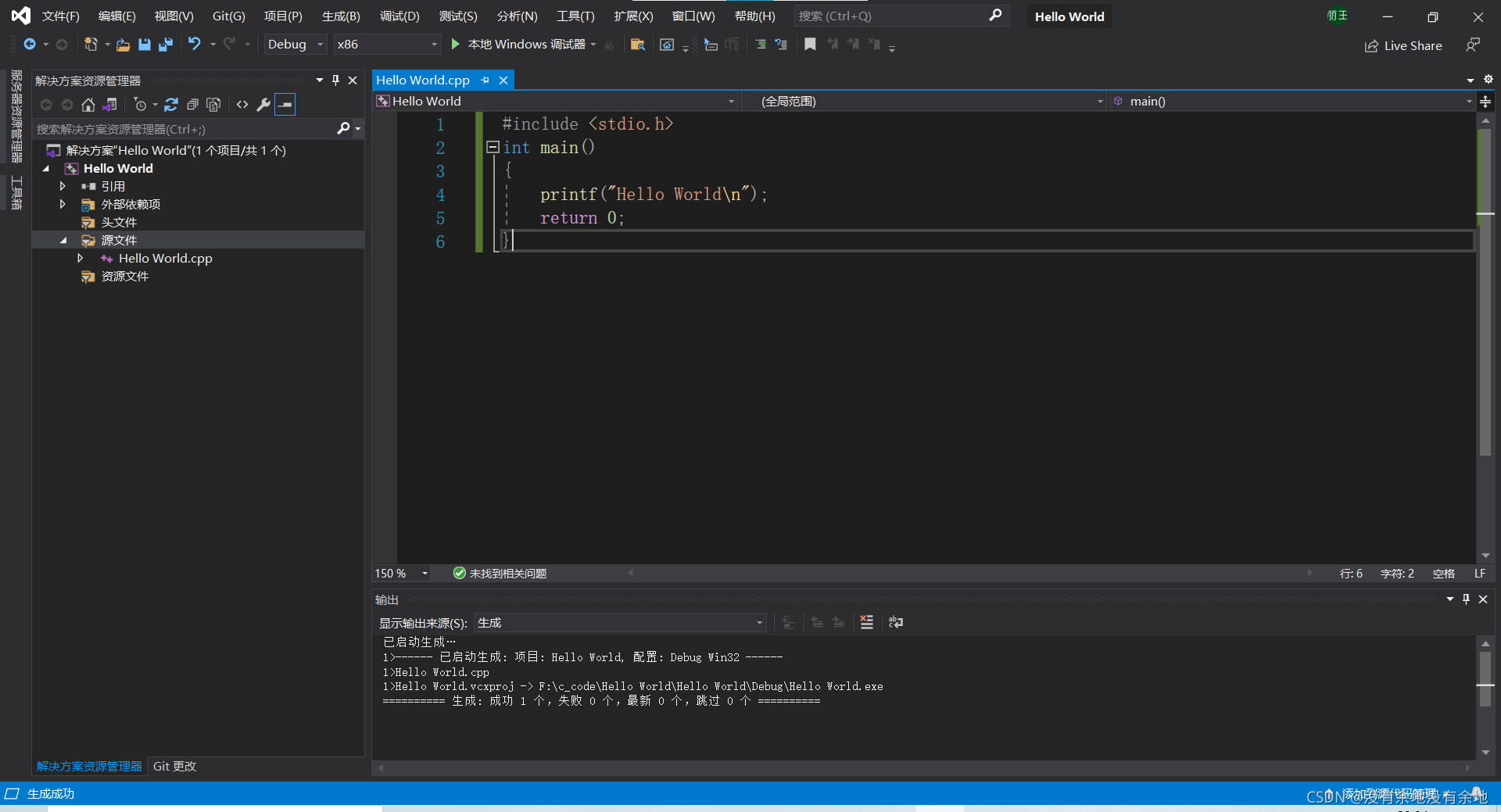Open the 编辑(E) menu
This screenshot has width=1501, height=812.
tap(116, 16)
